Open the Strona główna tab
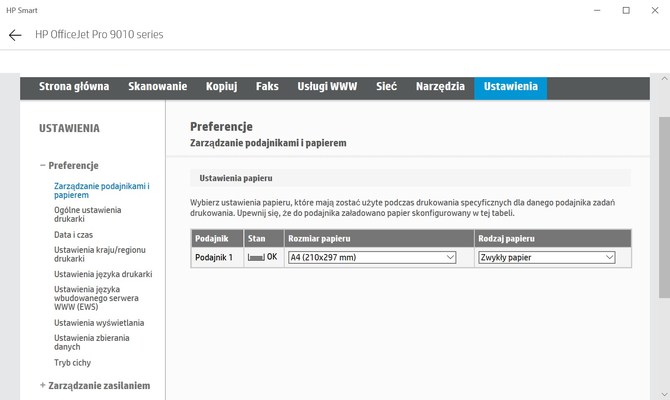This screenshot has width=670, height=400. [74, 86]
